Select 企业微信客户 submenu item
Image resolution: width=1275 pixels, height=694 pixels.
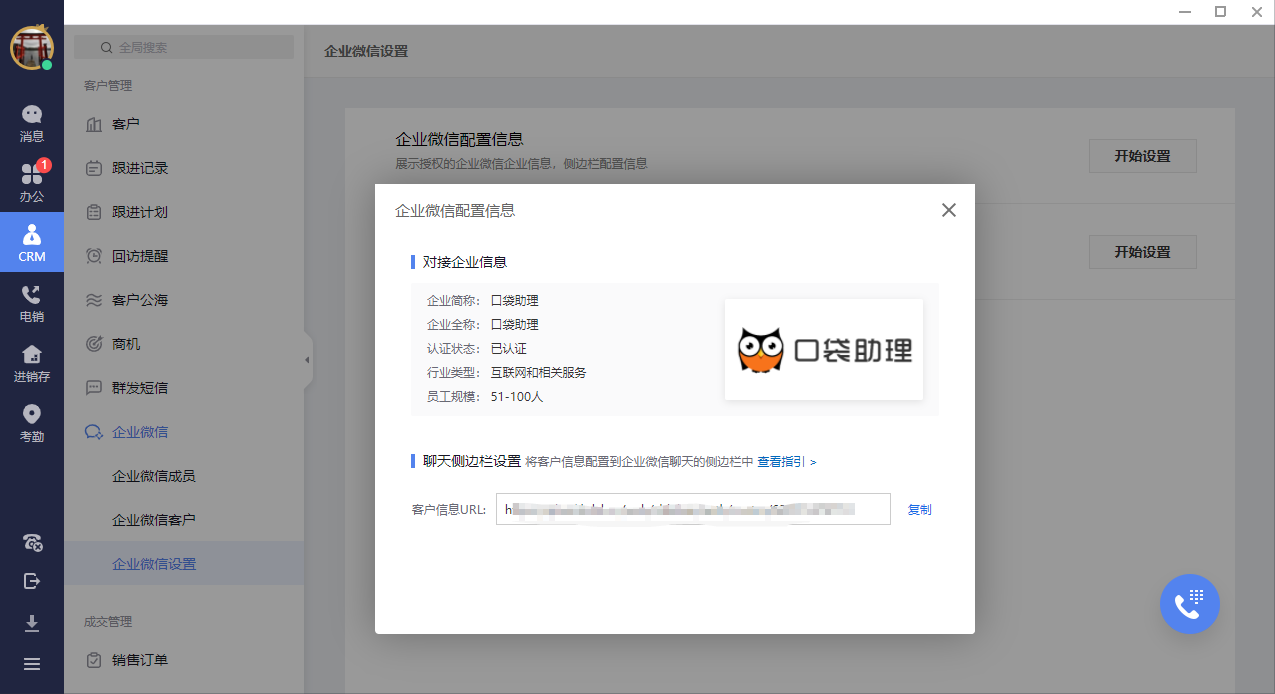click(x=184, y=520)
